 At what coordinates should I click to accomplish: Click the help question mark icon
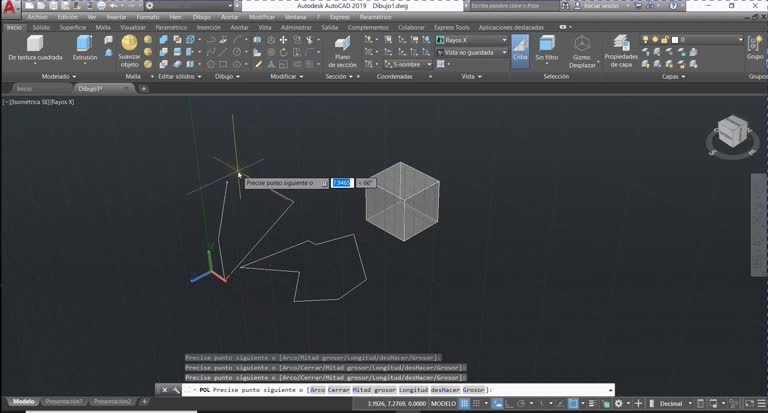(x=673, y=6)
